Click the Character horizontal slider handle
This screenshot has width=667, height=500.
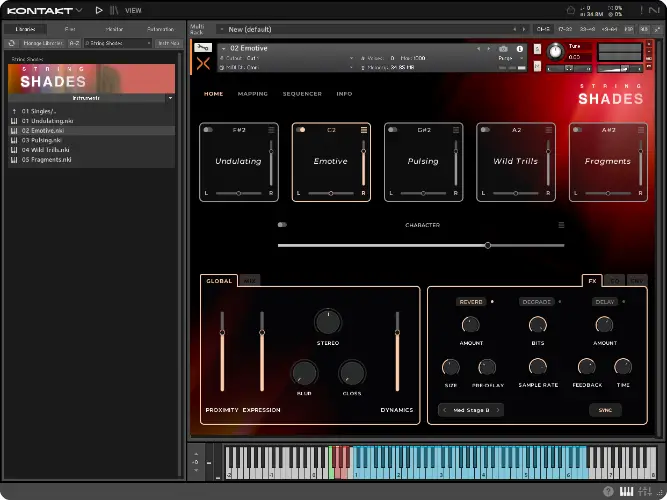487,245
